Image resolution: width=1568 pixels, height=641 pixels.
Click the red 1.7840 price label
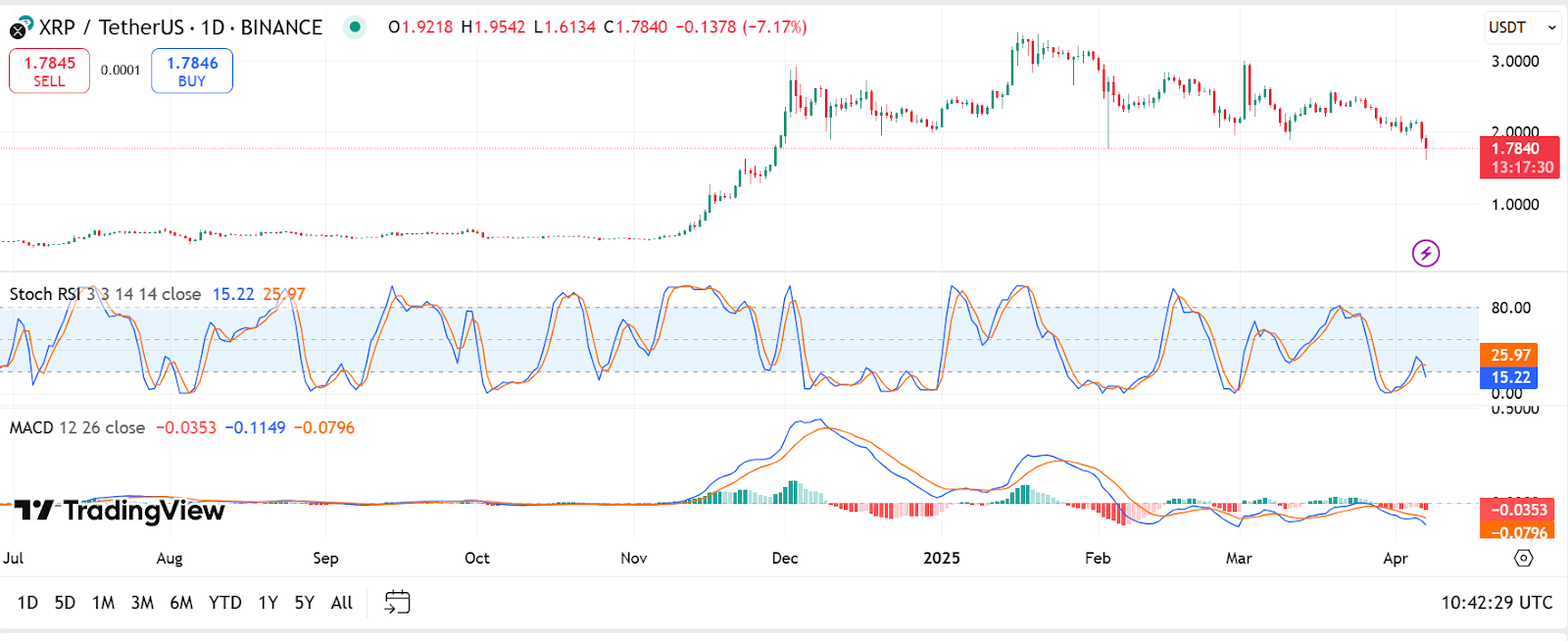point(1519,158)
